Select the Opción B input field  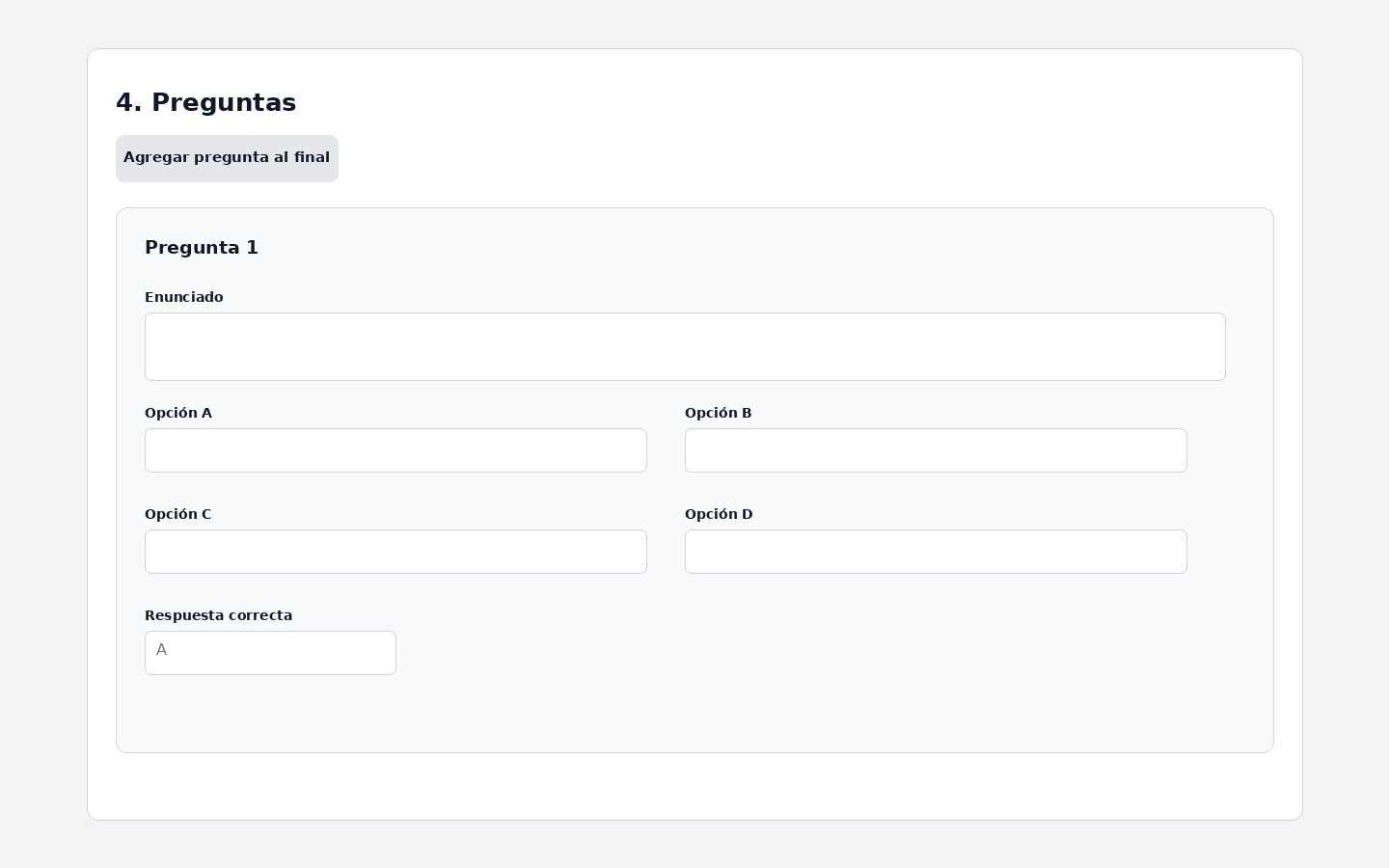936,450
